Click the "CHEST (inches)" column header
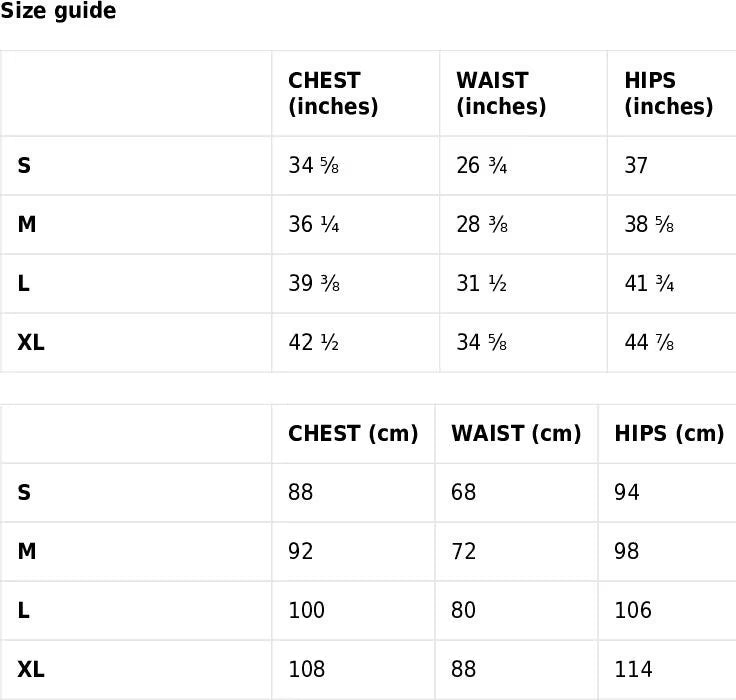Viewport: 736px width, 700px height. click(333, 94)
